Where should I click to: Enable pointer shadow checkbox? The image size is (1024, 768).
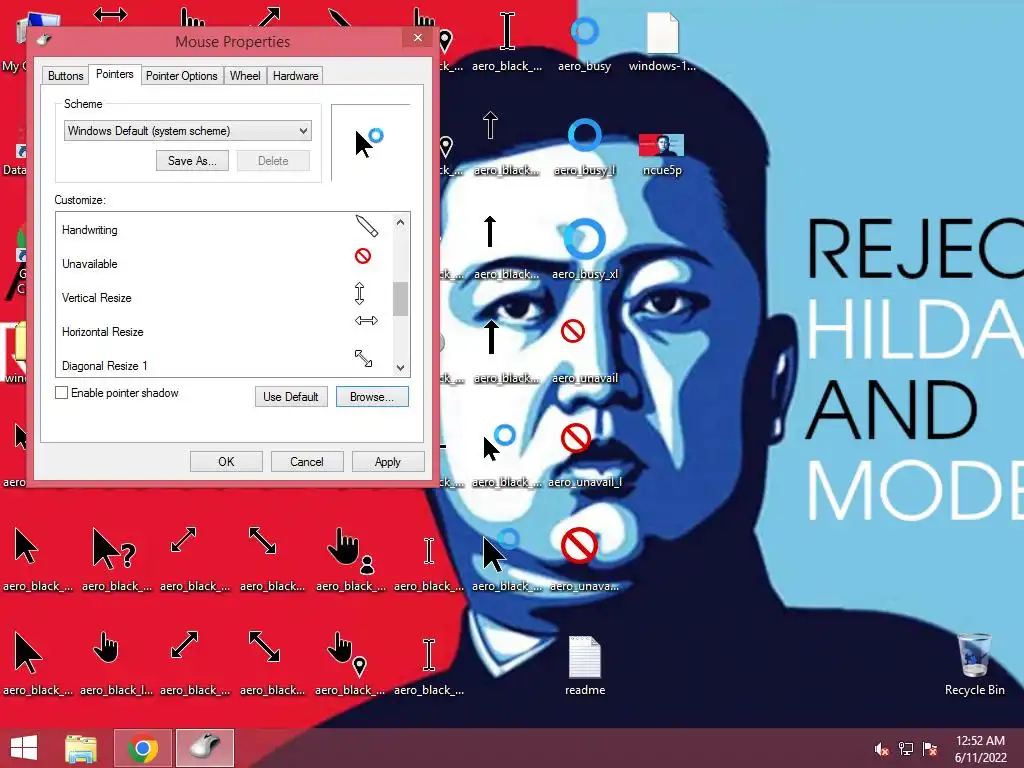[x=61, y=392]
